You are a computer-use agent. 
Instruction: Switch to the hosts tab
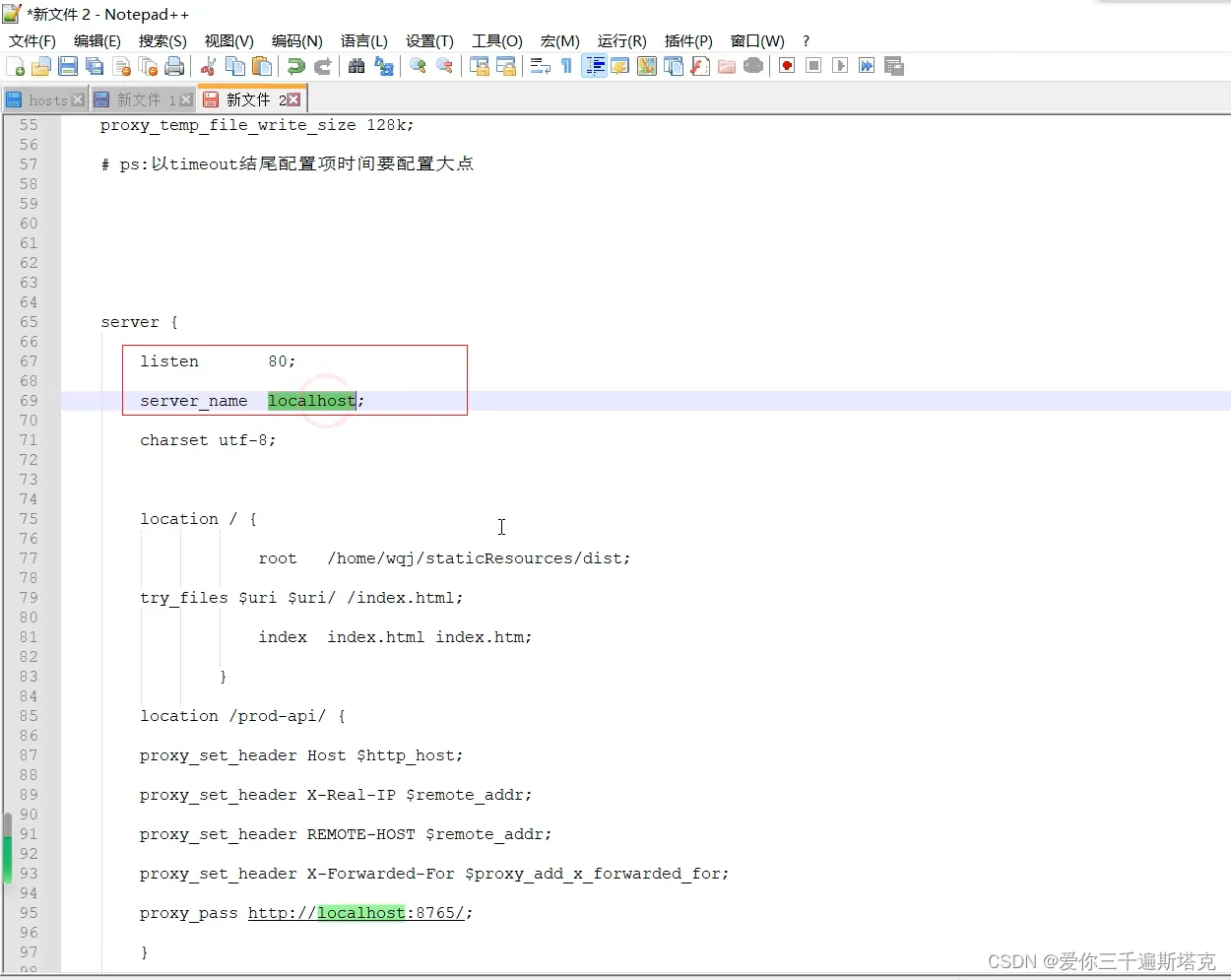(45, 99)
